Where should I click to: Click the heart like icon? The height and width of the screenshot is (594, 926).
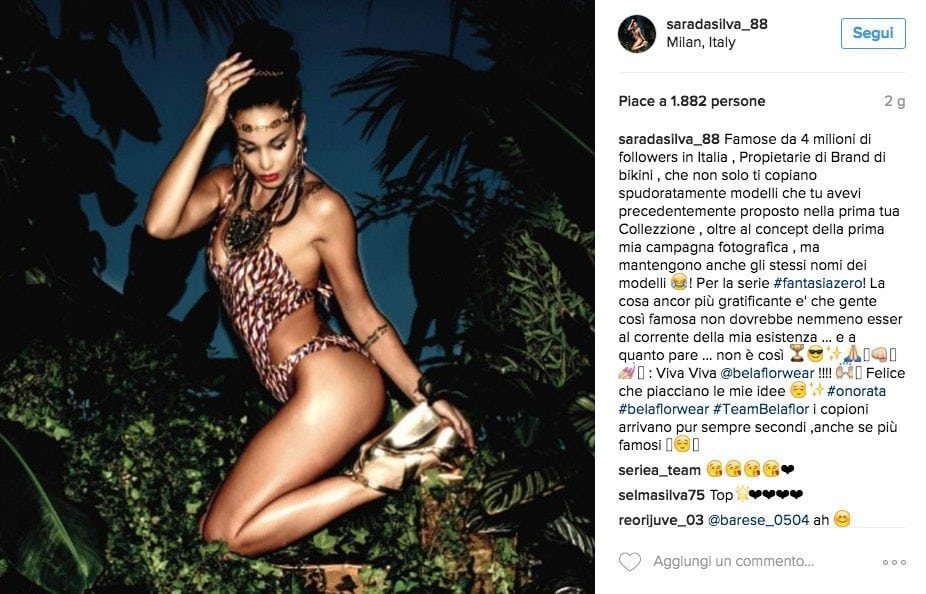[x=630, y=562]
